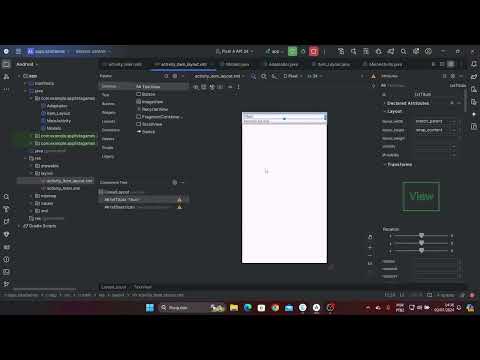Open the Notifications bell on right strip
This screenshot has height=360, width=480.
coord(474,64)
